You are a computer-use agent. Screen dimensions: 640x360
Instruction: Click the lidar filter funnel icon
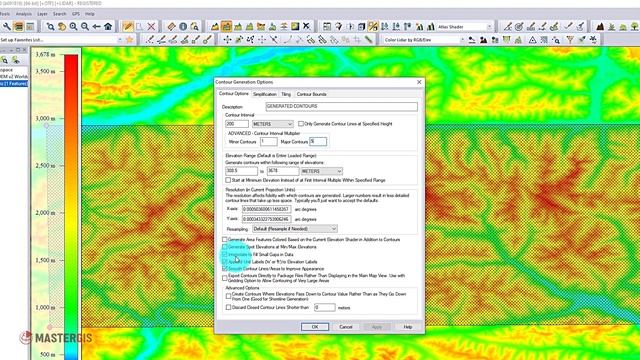pyautogui.click(x=570, y=40)
